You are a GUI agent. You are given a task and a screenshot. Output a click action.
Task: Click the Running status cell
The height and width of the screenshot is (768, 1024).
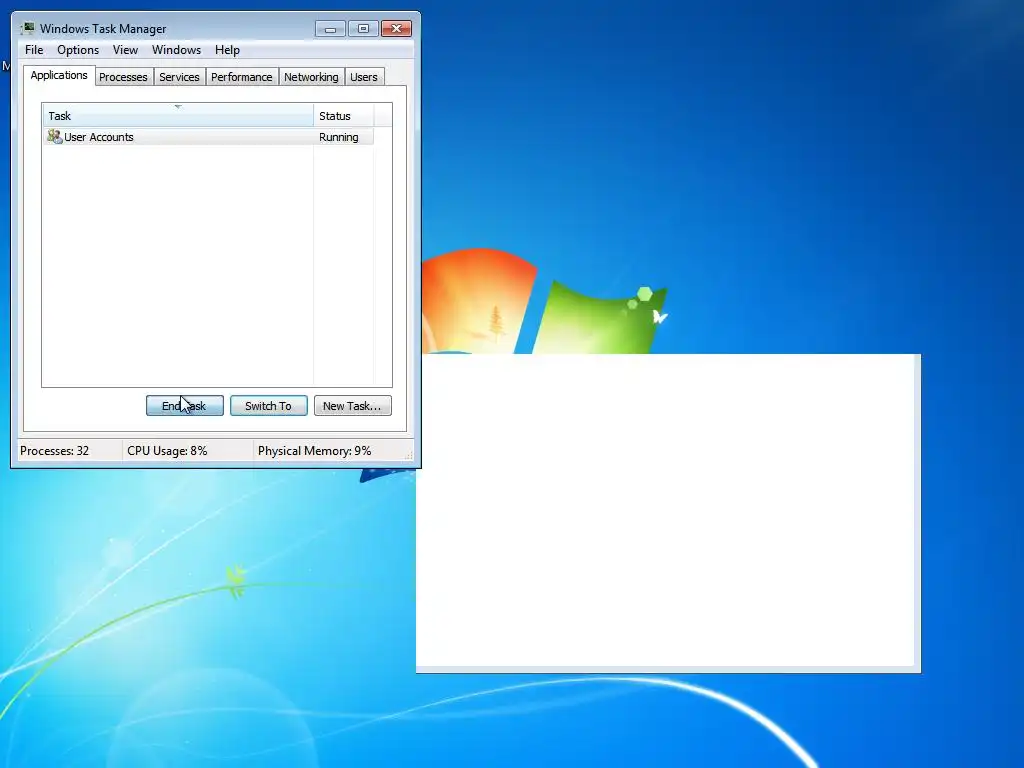pos(339,136)
